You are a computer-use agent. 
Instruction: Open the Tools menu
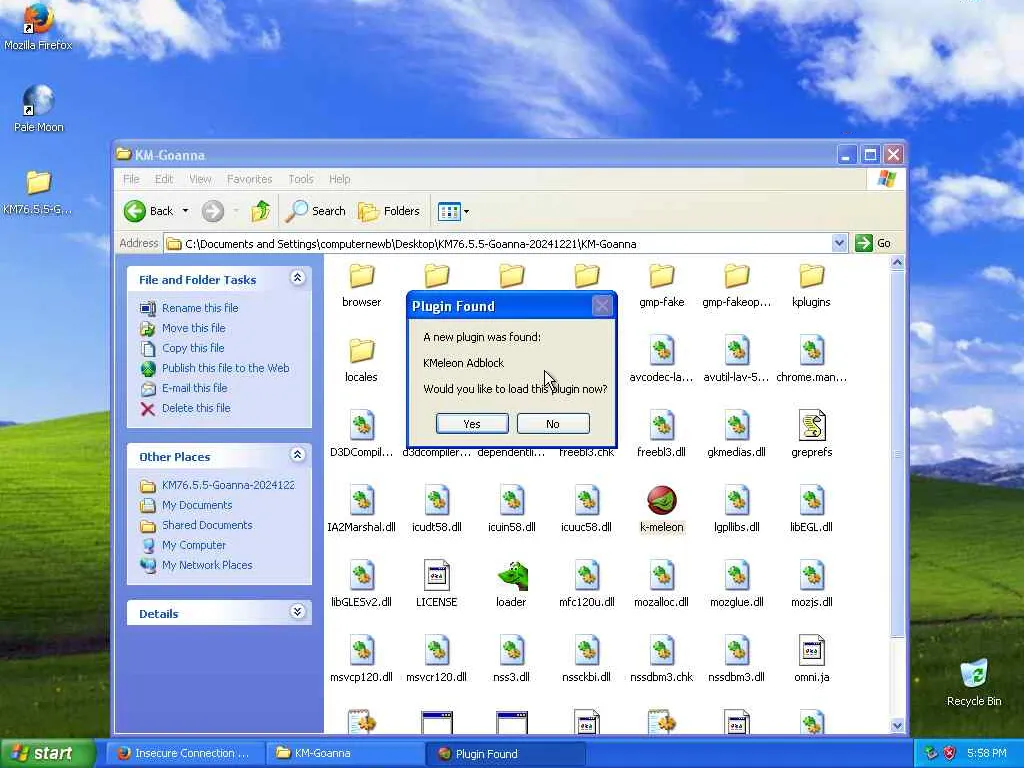pos(300,179)
